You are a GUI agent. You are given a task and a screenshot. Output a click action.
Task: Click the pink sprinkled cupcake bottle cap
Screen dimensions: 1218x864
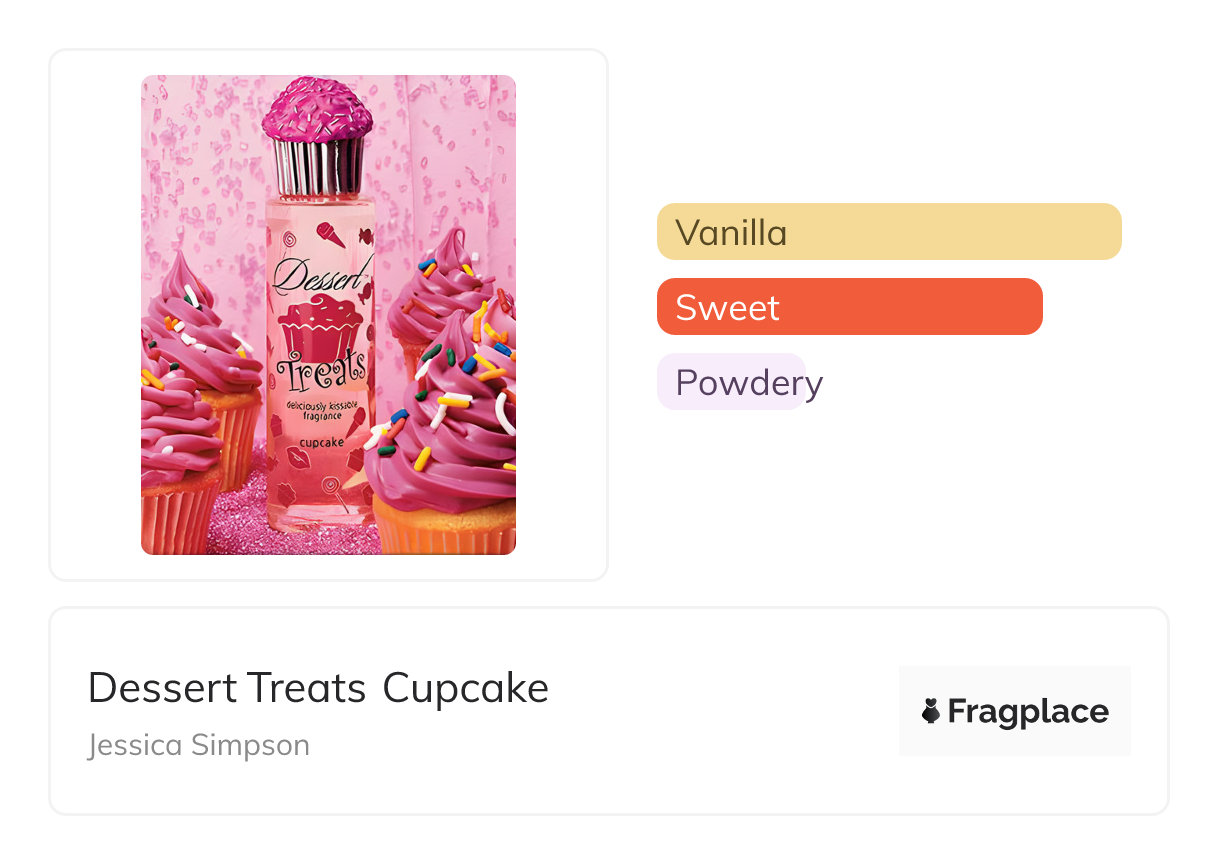click(x=316, y=108)
